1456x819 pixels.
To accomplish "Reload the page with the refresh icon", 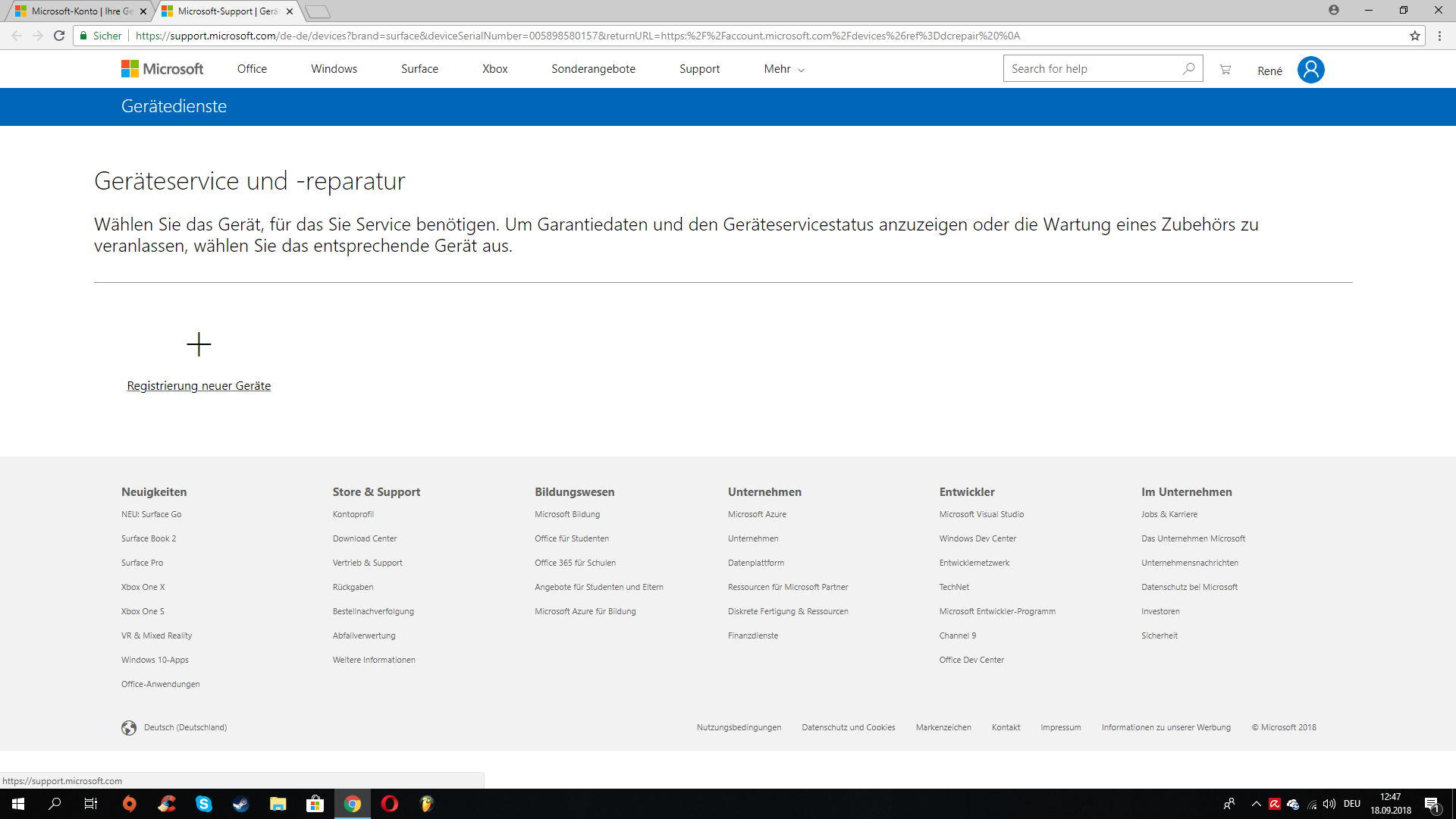I will (x=59, y=36).
